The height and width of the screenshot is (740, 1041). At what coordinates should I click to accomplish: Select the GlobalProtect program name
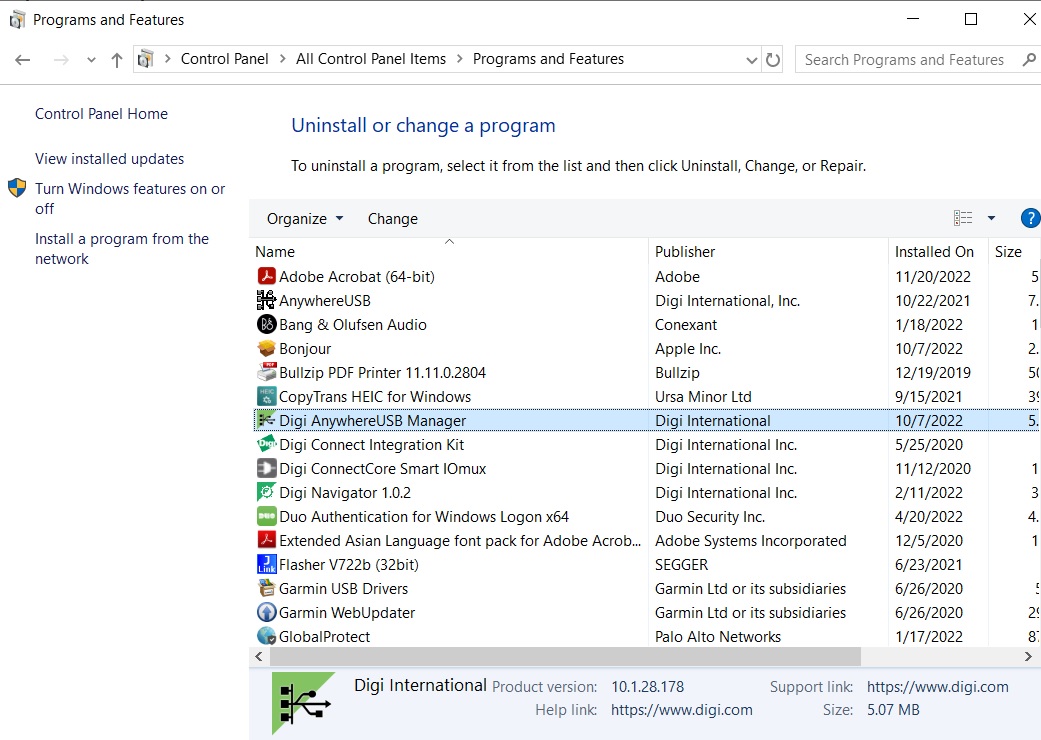pyautogui.click(x=325, y=636)
